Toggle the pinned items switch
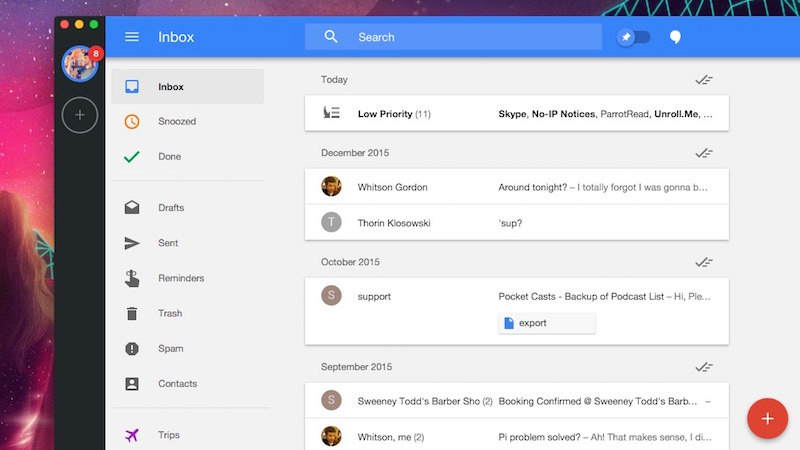The image size is (800, 450). (x=633, y=37)
